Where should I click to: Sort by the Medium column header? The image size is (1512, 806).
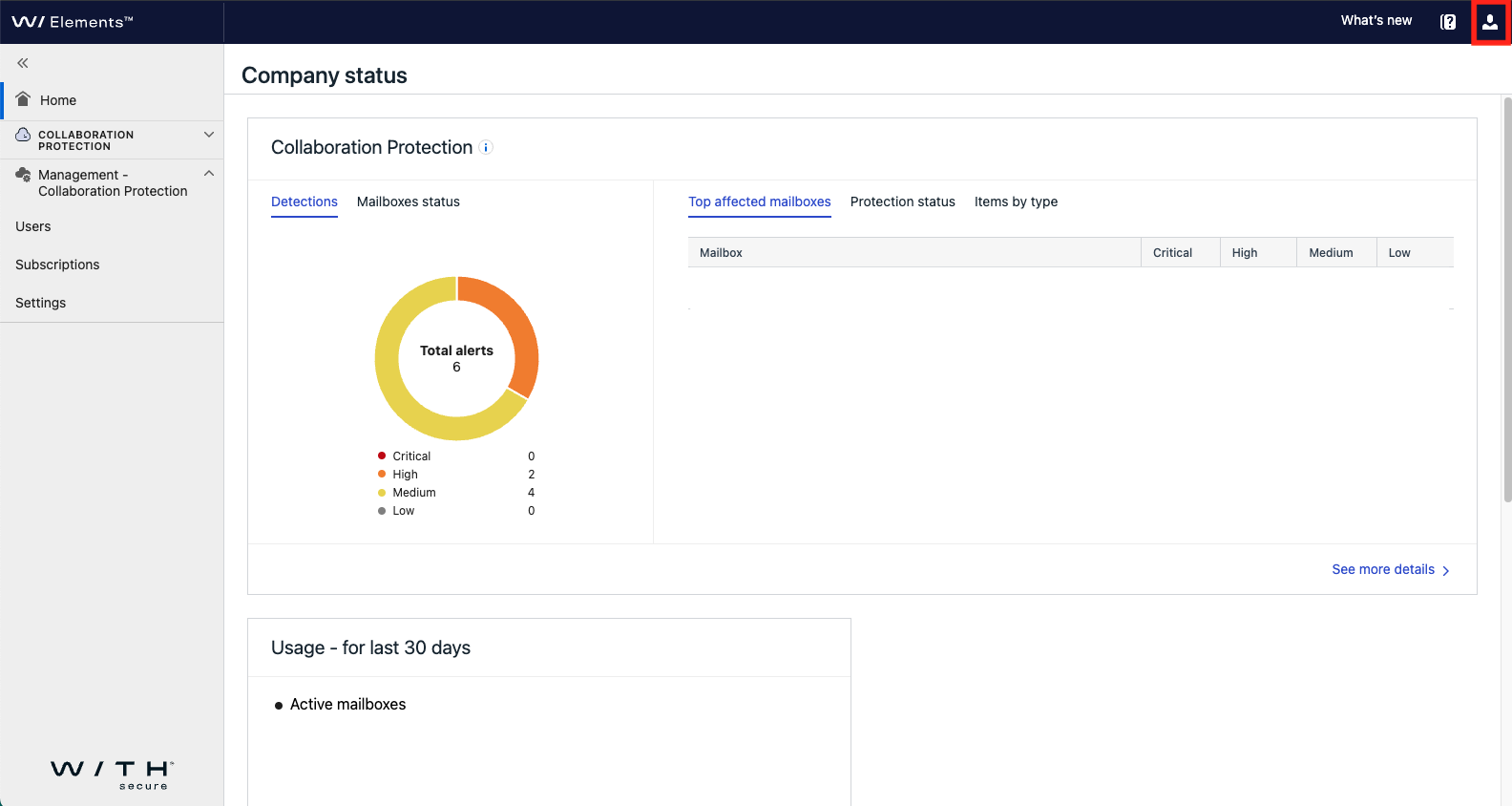[1336, 252]
